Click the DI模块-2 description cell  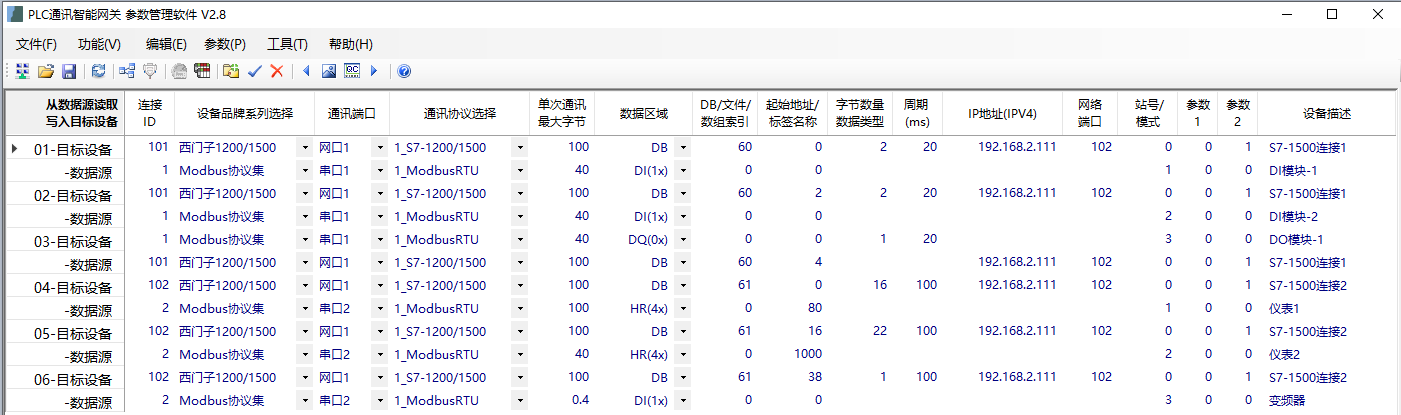point(1327,216)
